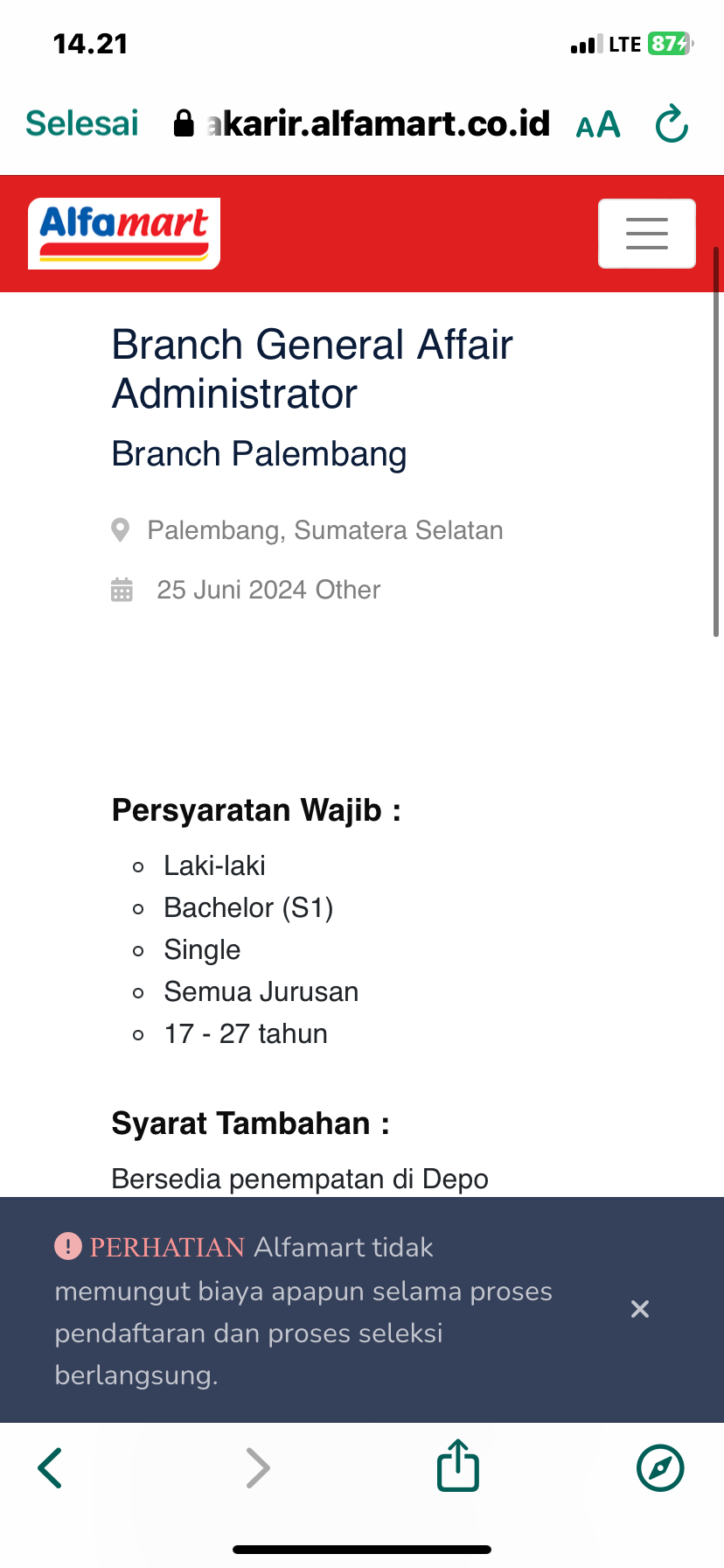The image size is (724, 1568).
Task: Open the AA text size menu
Action: [598, 124]
